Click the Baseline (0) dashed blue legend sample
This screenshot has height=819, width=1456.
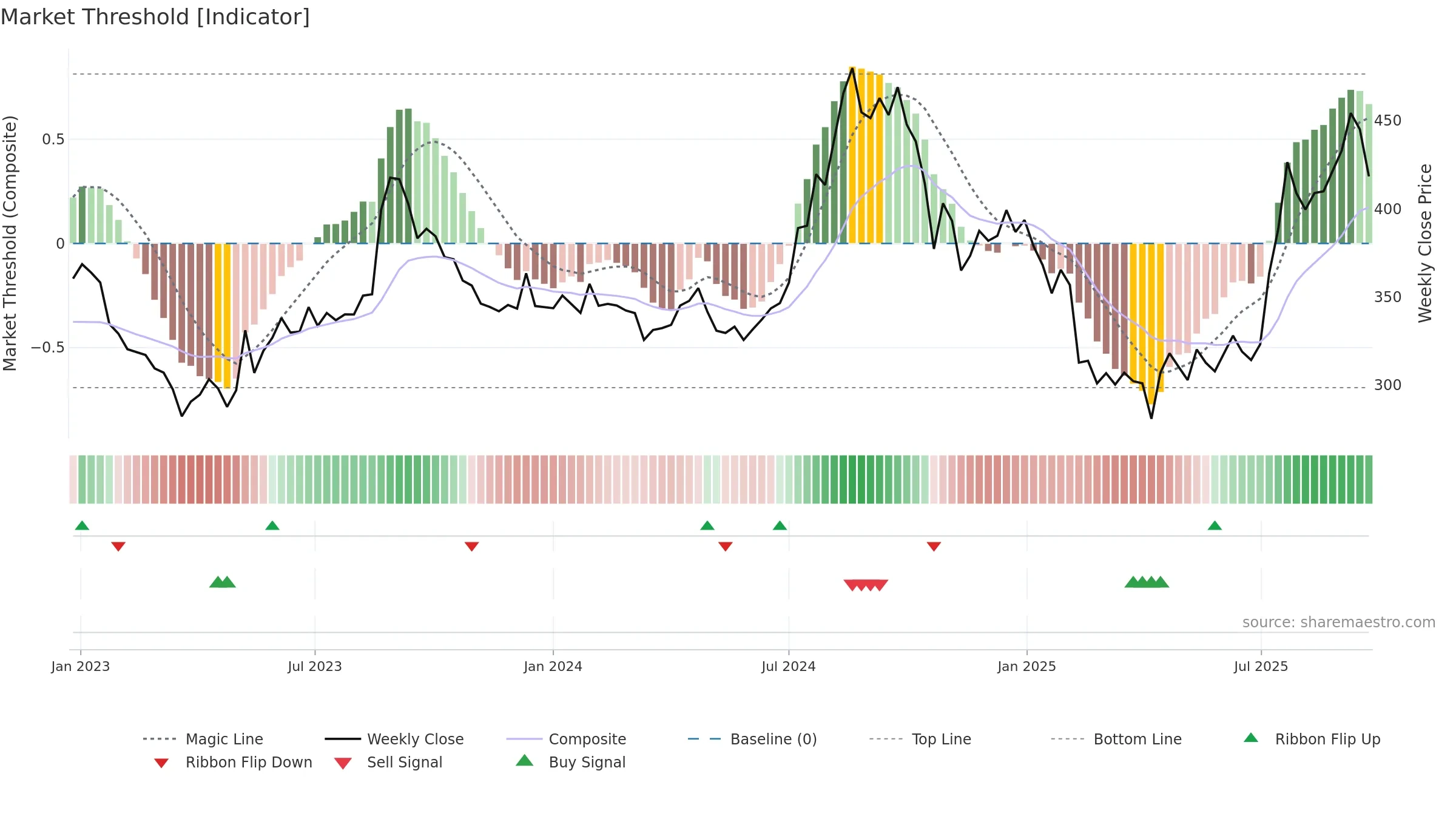tap(704, 739)
